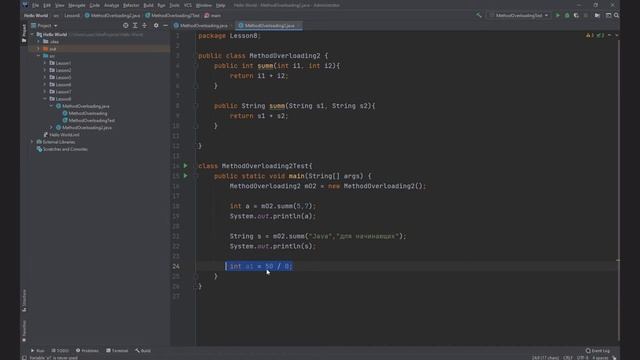Close the MethodOverloading2.java editor tab
This screenshot has width=640, height=360.
[x=299, y=25]
